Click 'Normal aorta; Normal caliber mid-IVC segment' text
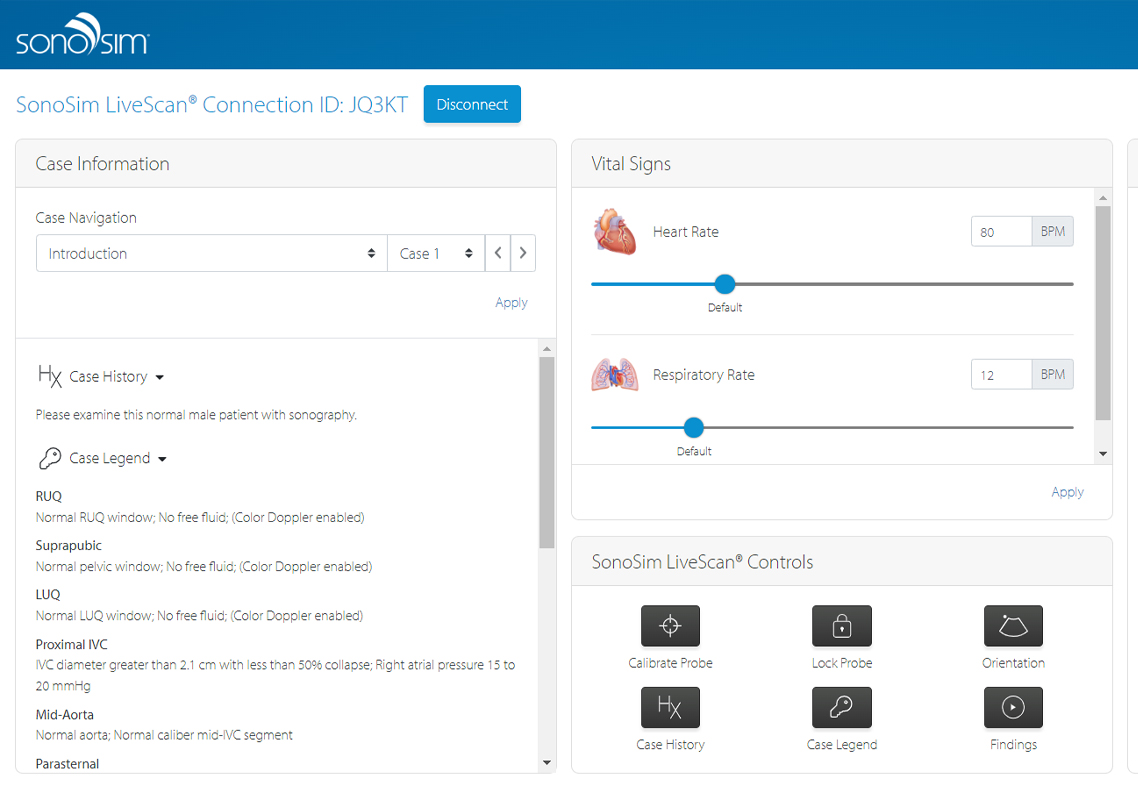The height and width of the screenshot is (786, 1138). point(164,735)
